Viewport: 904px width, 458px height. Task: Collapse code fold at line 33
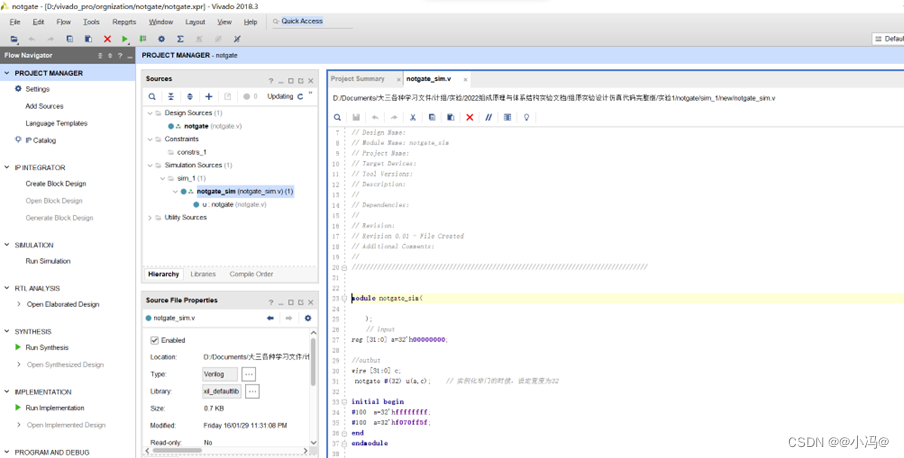344,401
